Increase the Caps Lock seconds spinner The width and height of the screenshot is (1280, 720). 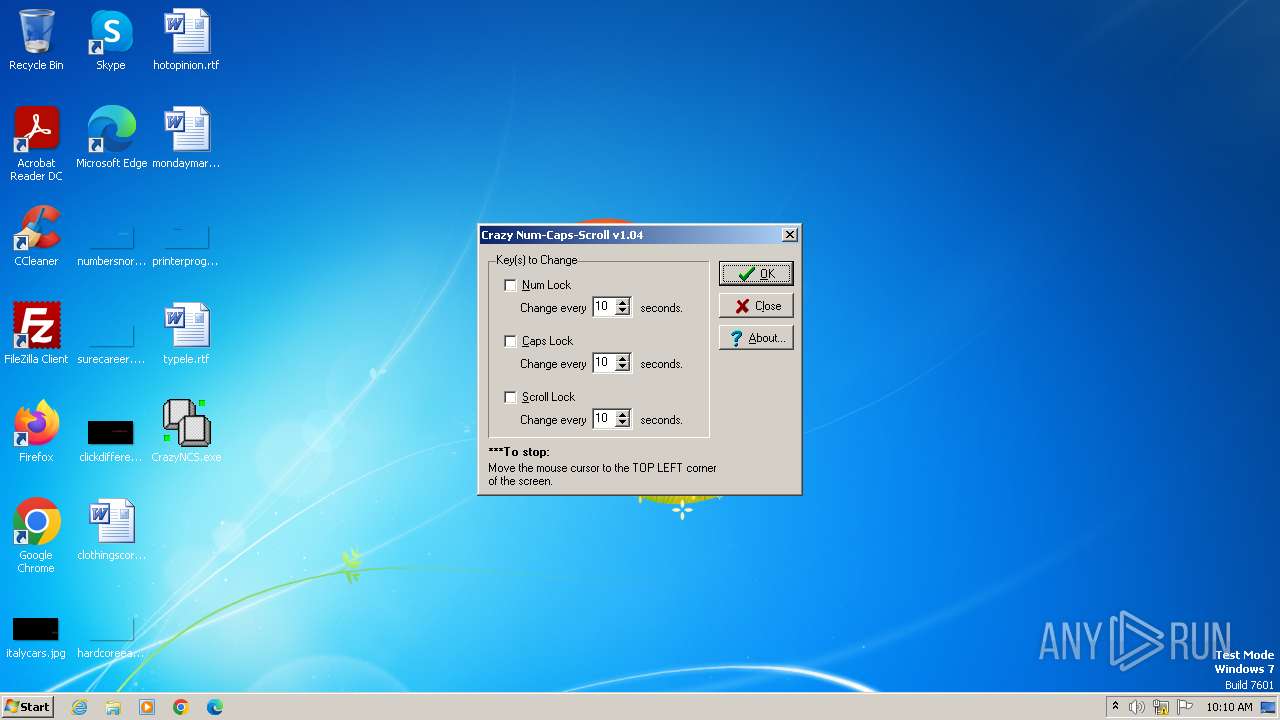(622, 359)
